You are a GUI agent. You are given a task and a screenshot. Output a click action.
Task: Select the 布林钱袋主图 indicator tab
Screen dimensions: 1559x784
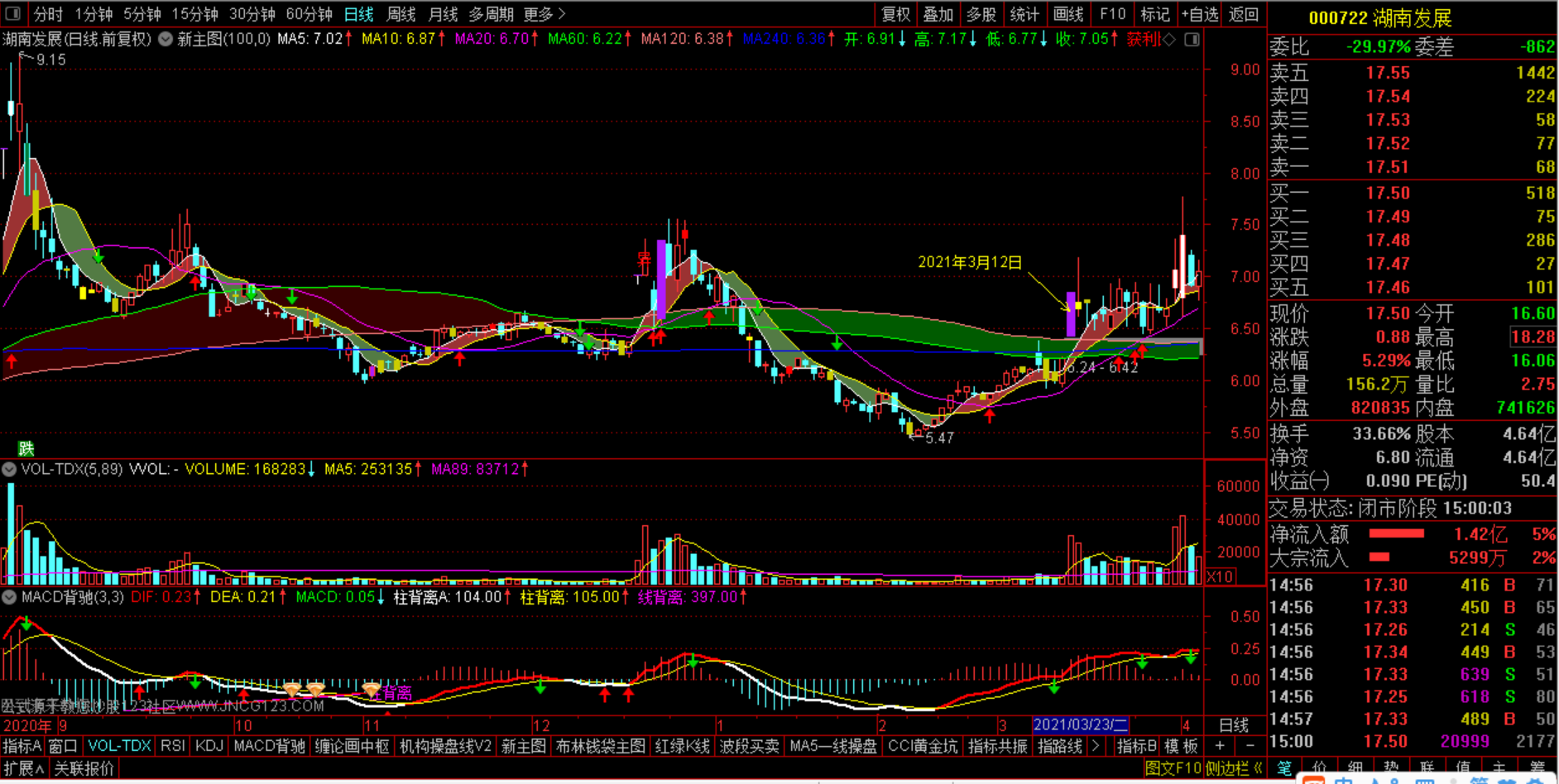coord(600,746)
